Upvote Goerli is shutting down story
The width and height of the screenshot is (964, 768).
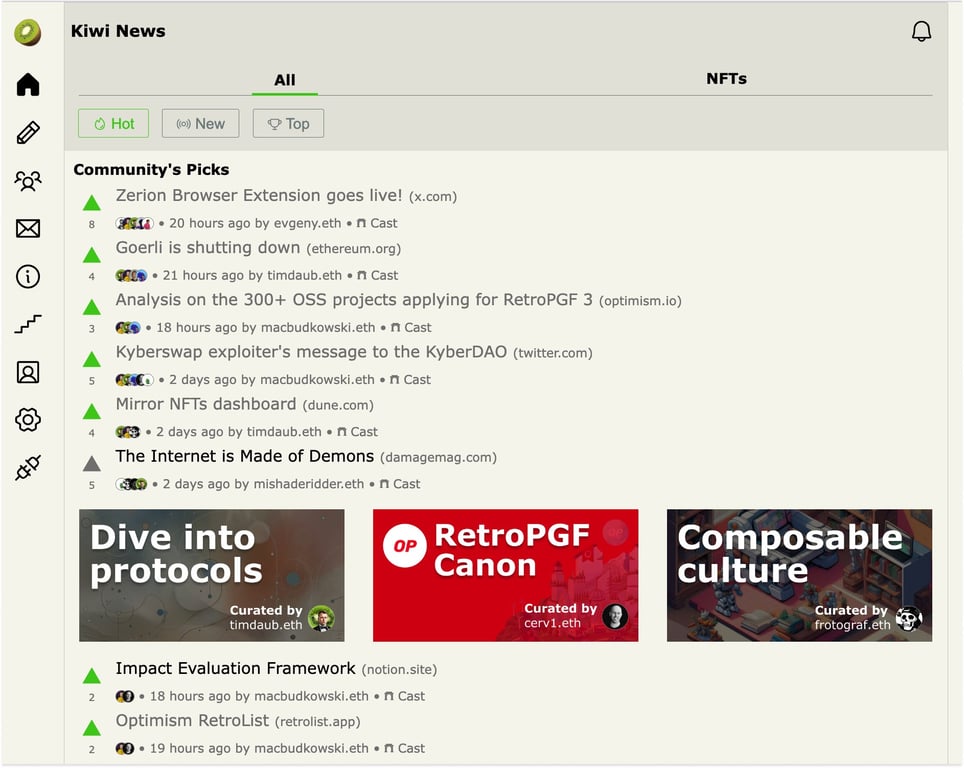[92, 255]
